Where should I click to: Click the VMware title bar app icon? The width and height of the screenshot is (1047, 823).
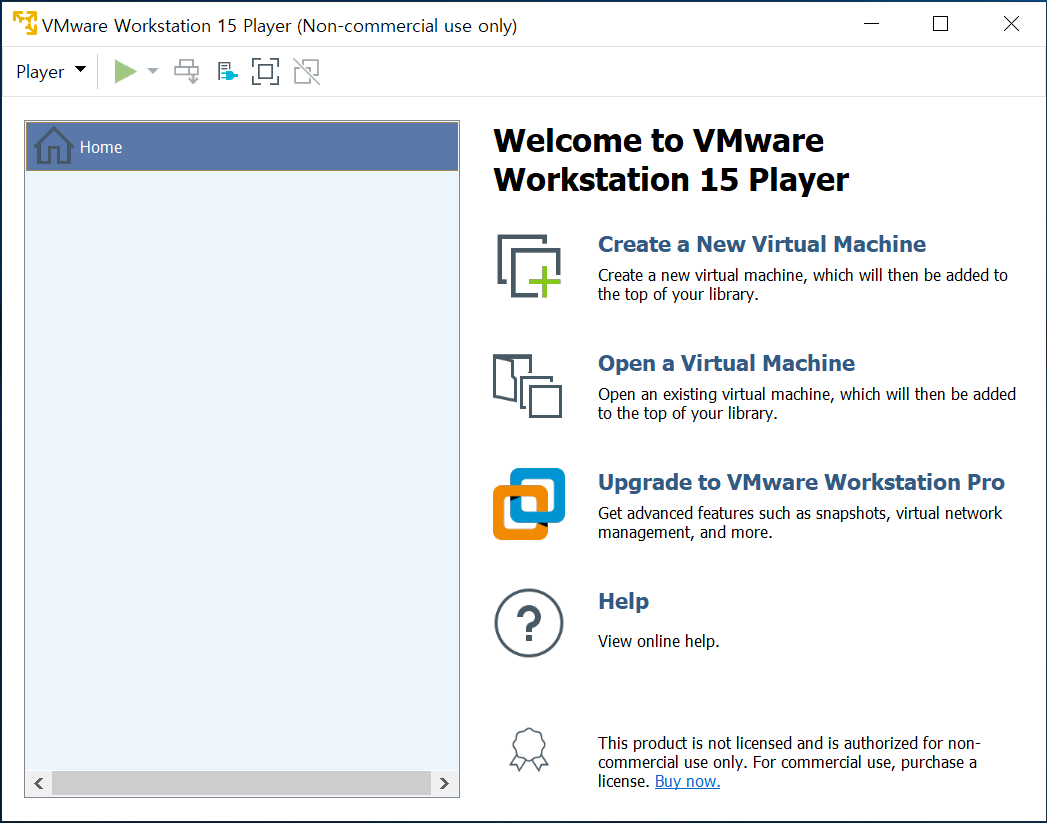pyautogui.click(x=25, y=23)
